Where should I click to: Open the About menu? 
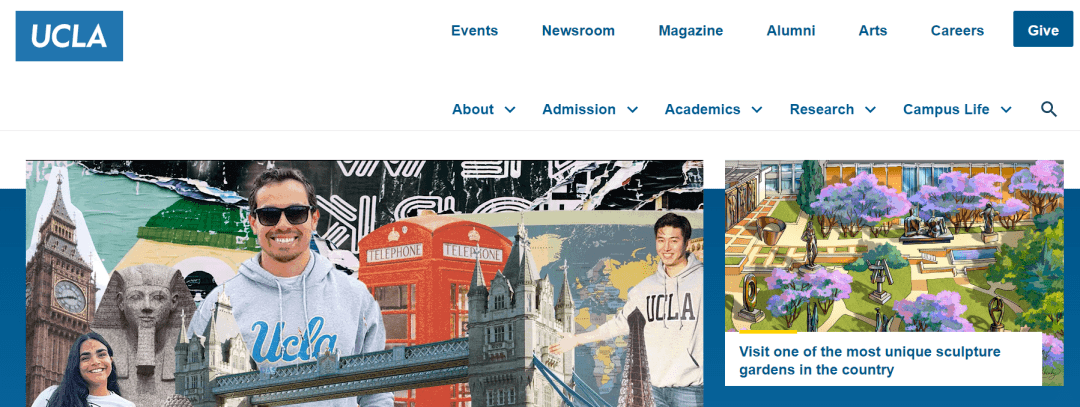click(x=472, y=109)
